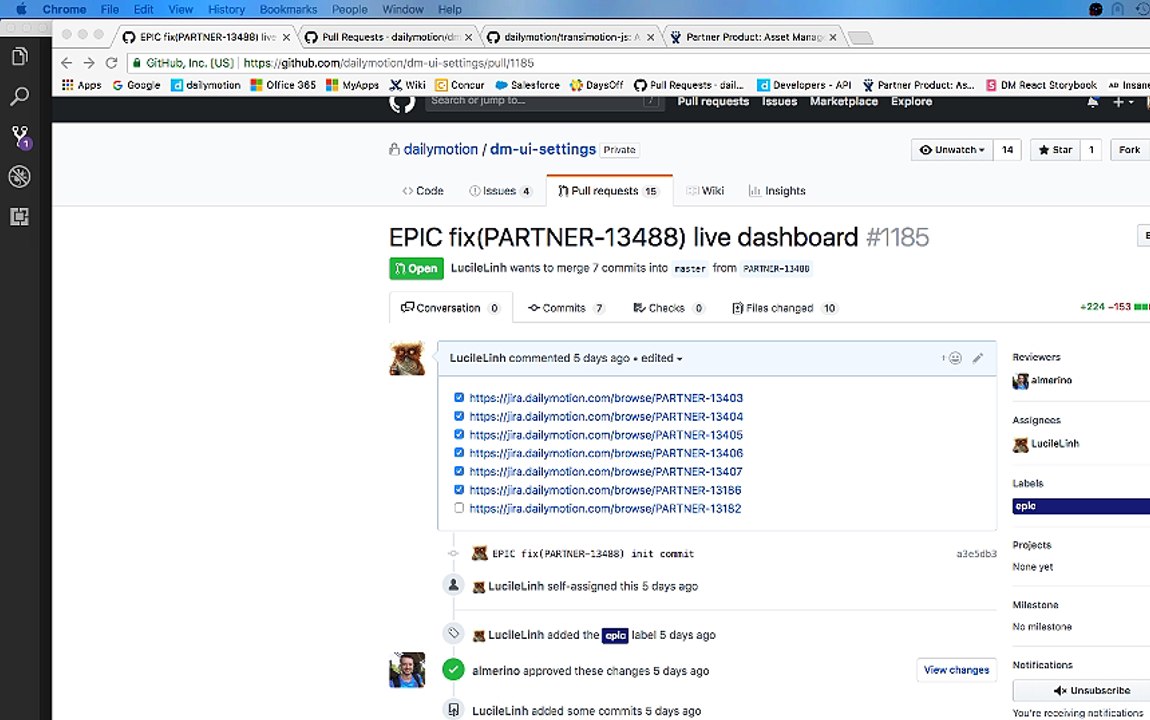Viewport: 1150px width, 720px height.
Task: Star the repository
Action: (x=1055, y=150)
